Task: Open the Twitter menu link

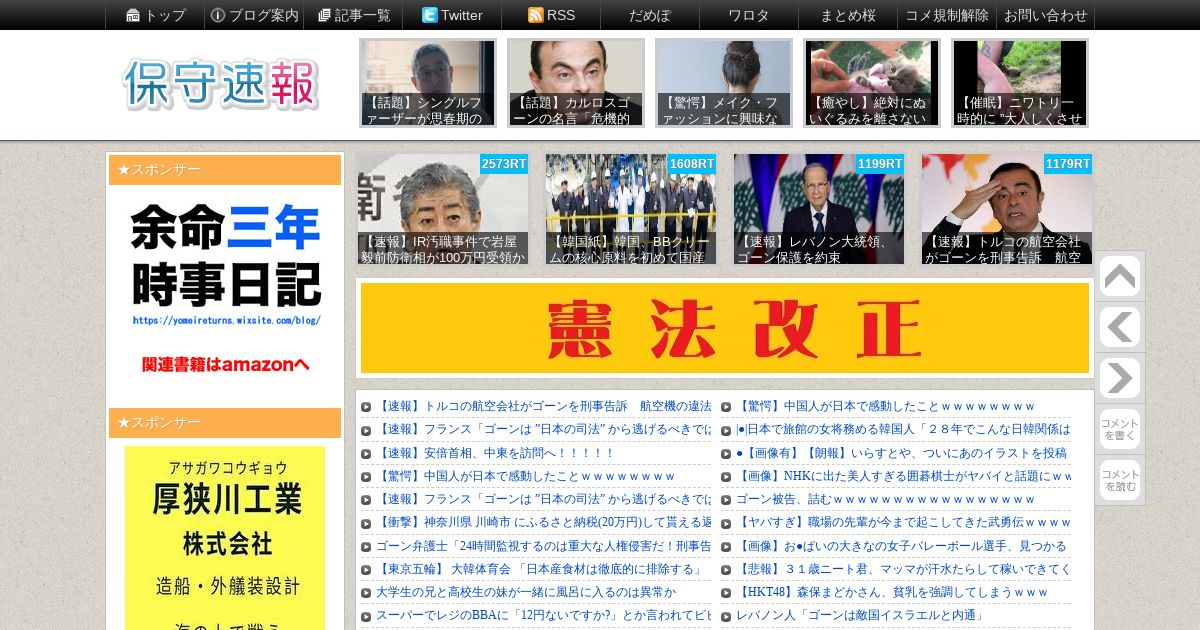Action: (452, 15)
